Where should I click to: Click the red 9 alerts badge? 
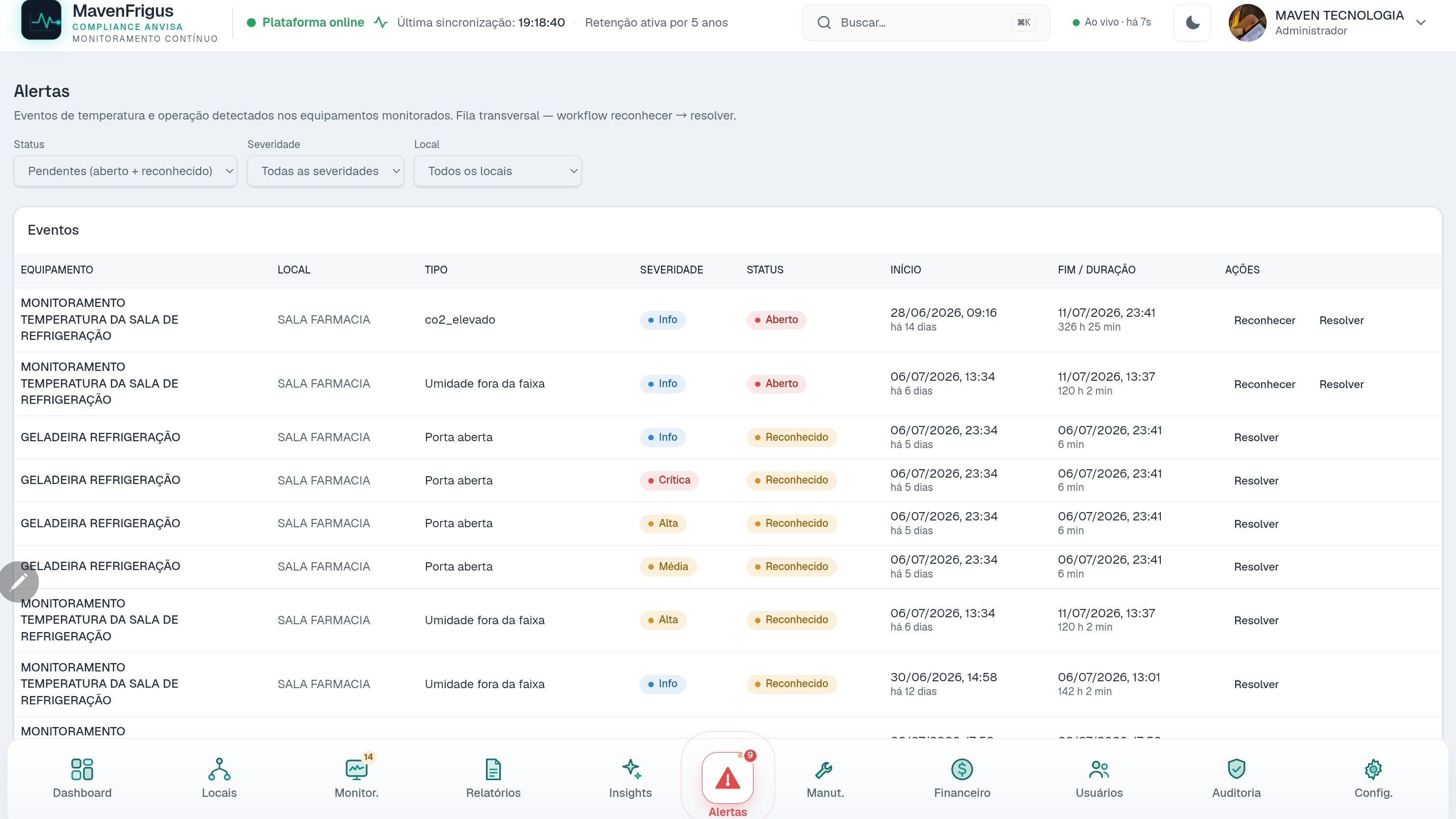(x=750, y=755)
